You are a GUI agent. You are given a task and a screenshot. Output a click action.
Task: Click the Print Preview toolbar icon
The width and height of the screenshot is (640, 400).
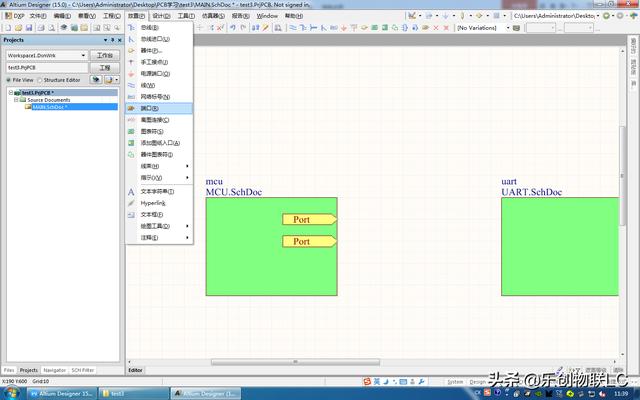51,28
